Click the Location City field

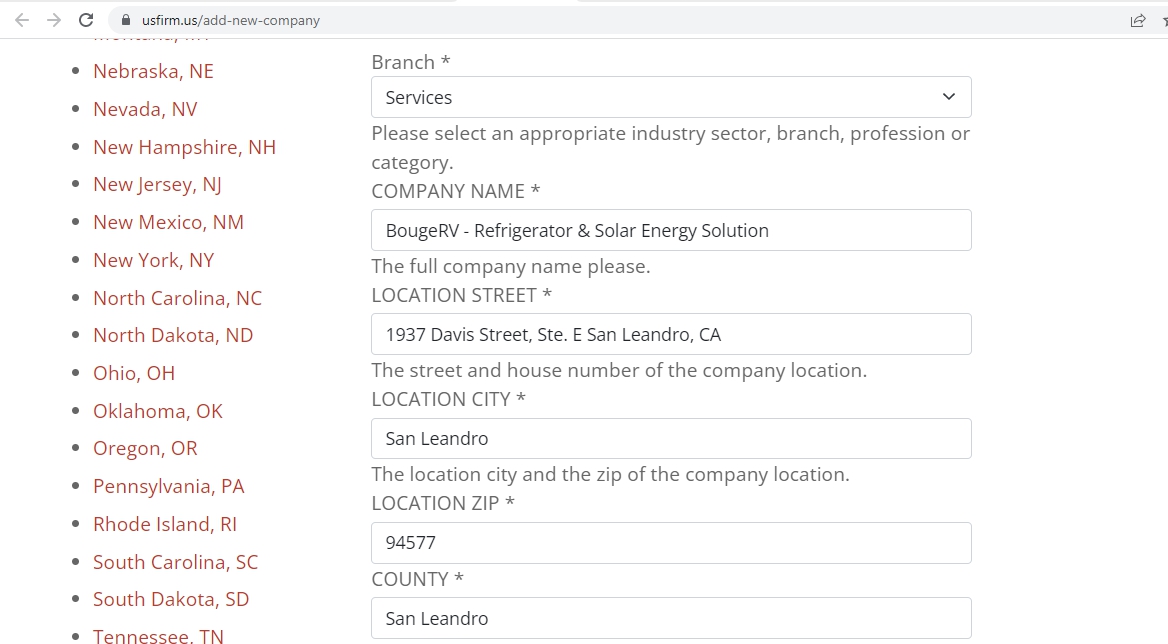pos(670,438)
